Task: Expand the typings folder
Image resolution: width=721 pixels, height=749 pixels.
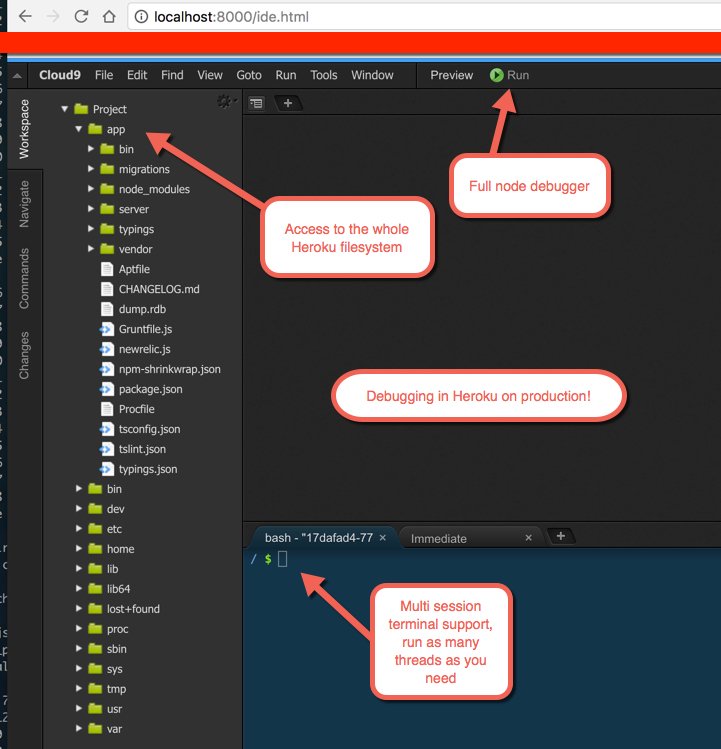Action: (x=91, y=229)
